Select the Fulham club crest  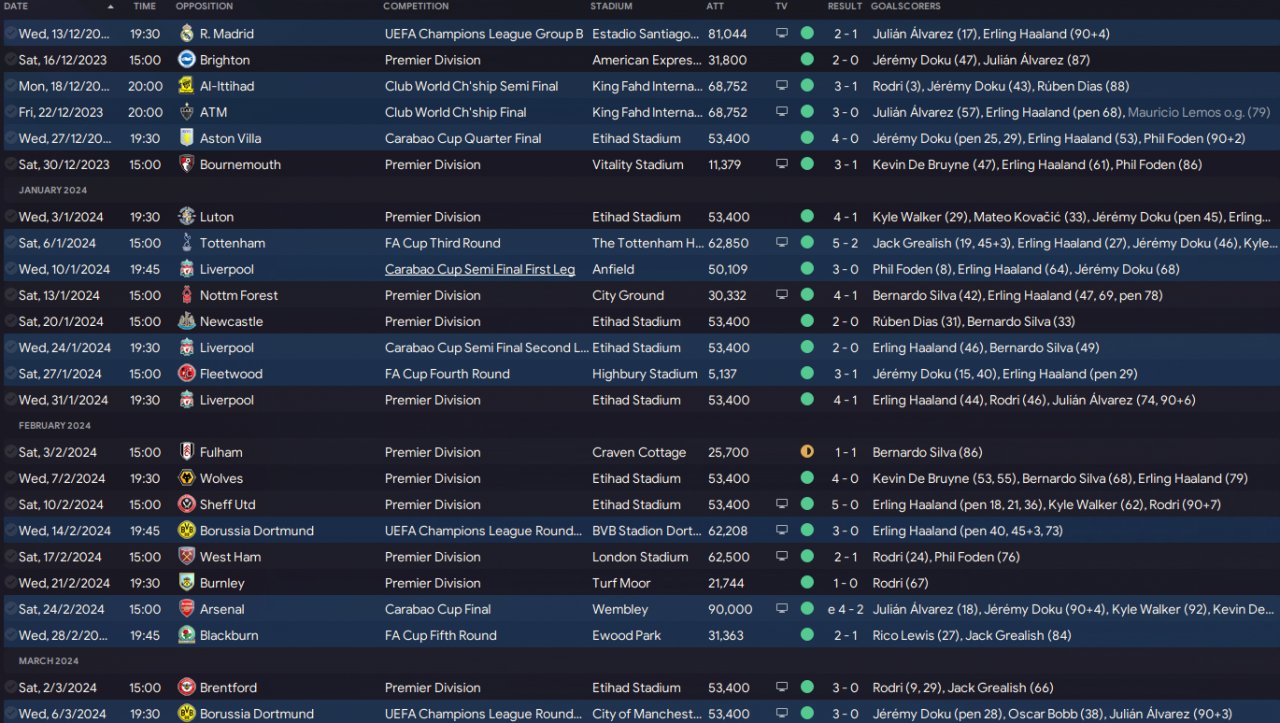tap(186, 452)
